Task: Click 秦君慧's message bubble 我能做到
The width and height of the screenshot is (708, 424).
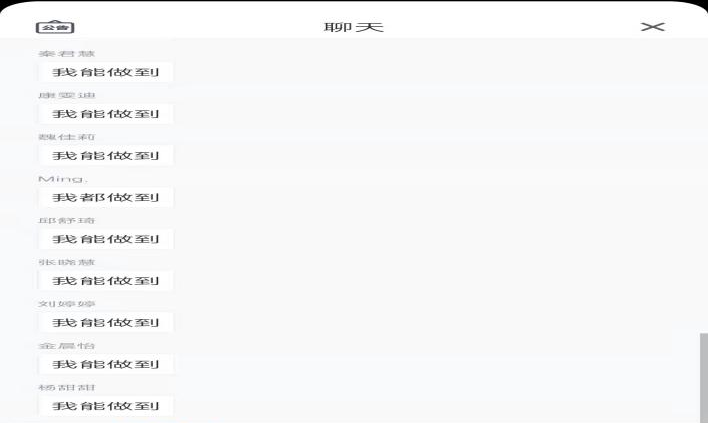Action: pos(106,72)
